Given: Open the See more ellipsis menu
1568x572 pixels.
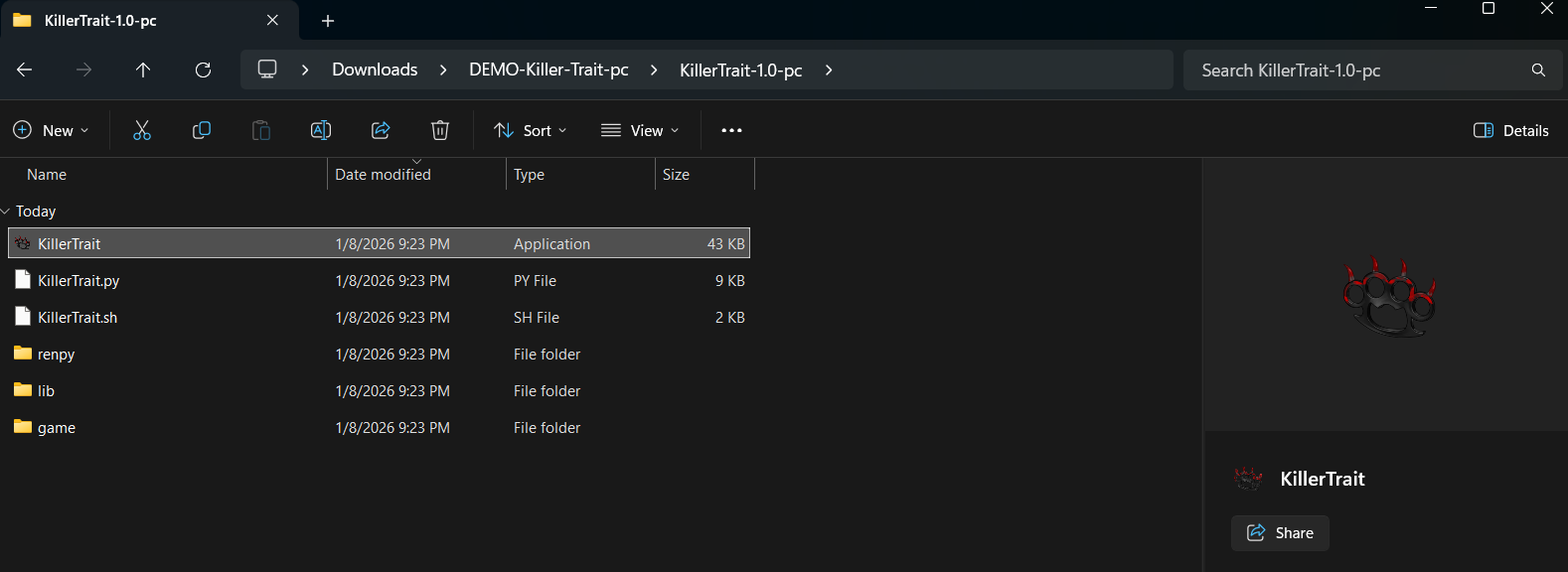Looking at the screenshot, I should point(732,130).
